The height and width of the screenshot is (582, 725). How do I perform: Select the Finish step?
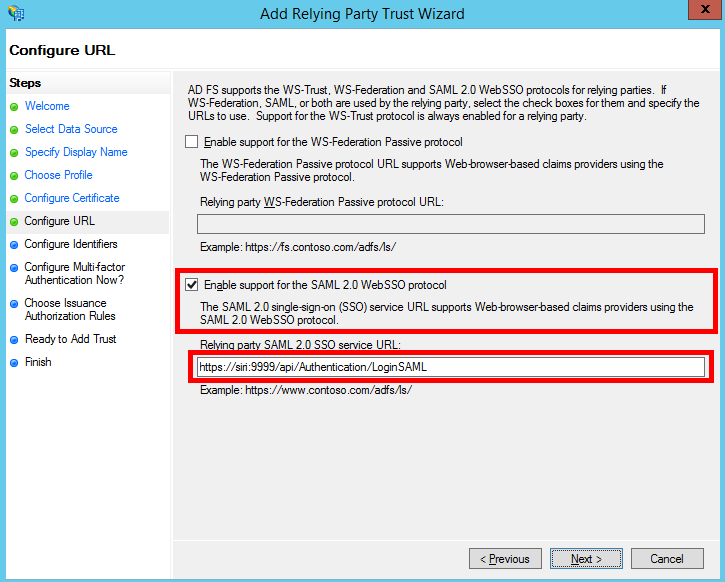38,361
